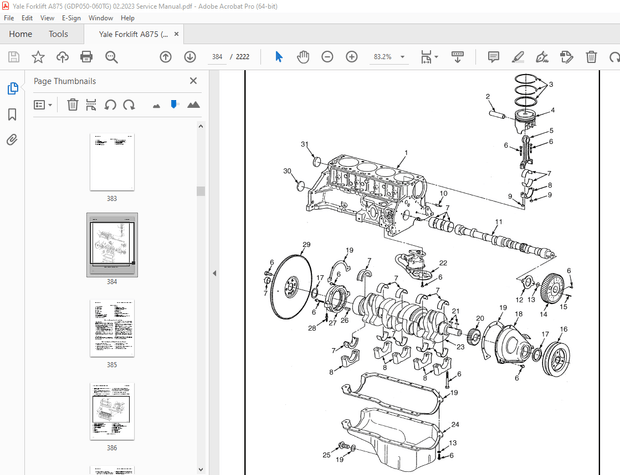
Task: Activate the arrow selection tool
Action: point(279,57)
